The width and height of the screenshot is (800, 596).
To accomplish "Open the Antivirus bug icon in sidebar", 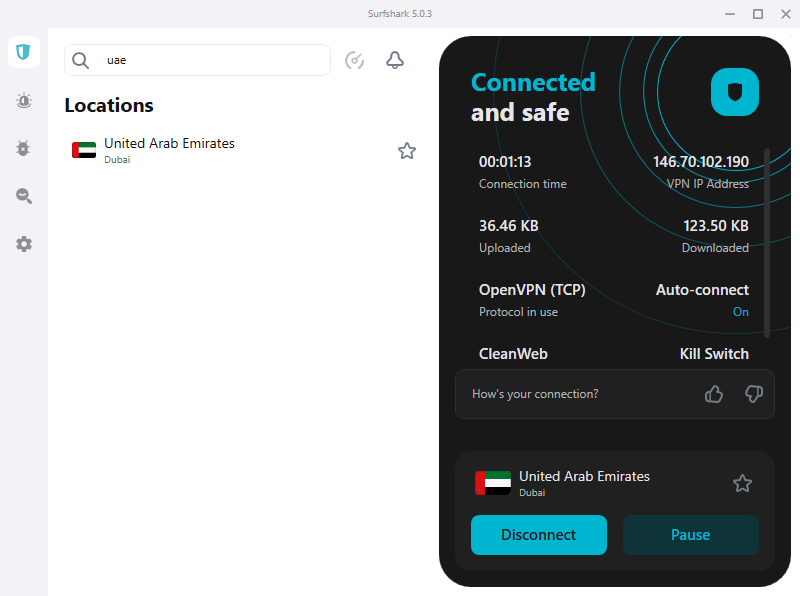I will coord(23,148).
